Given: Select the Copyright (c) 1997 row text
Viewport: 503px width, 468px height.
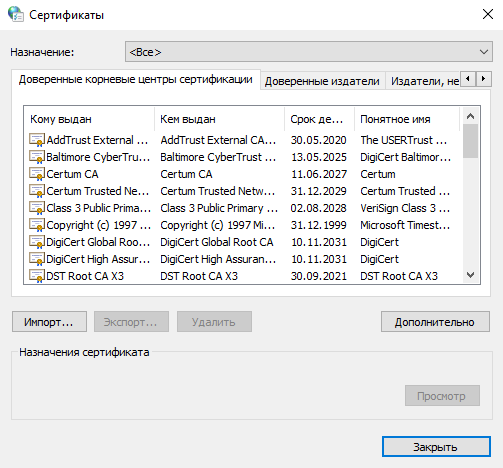Looking at the screenshot, I should 99,225.
